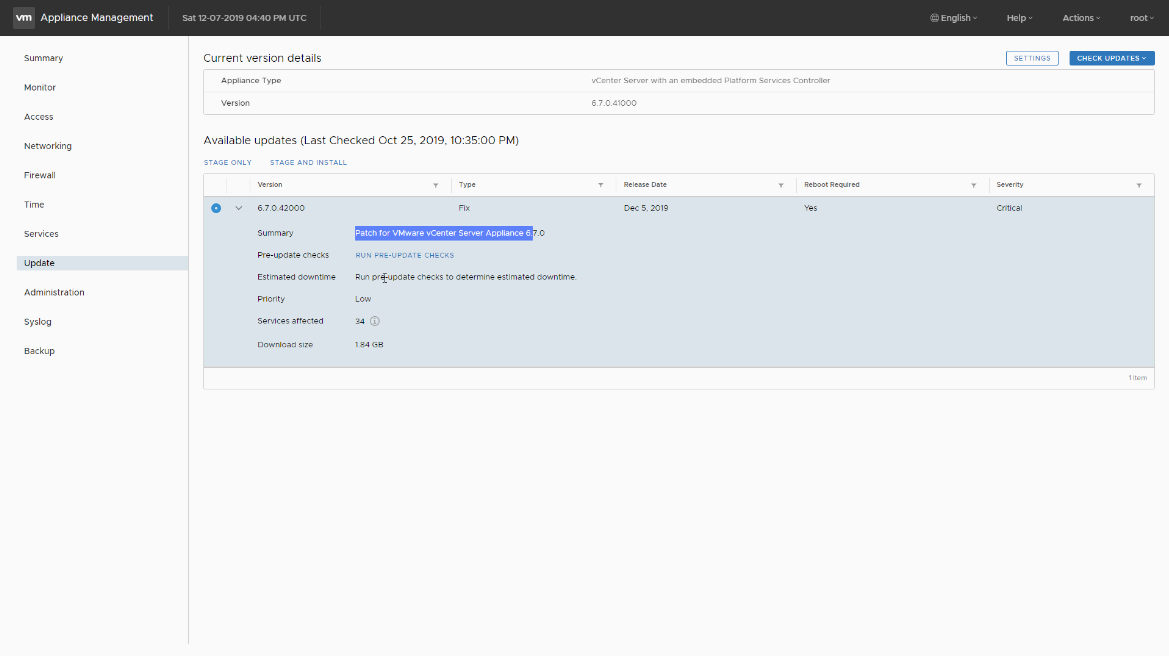Click the 1 item count footer

(1137, 378)
